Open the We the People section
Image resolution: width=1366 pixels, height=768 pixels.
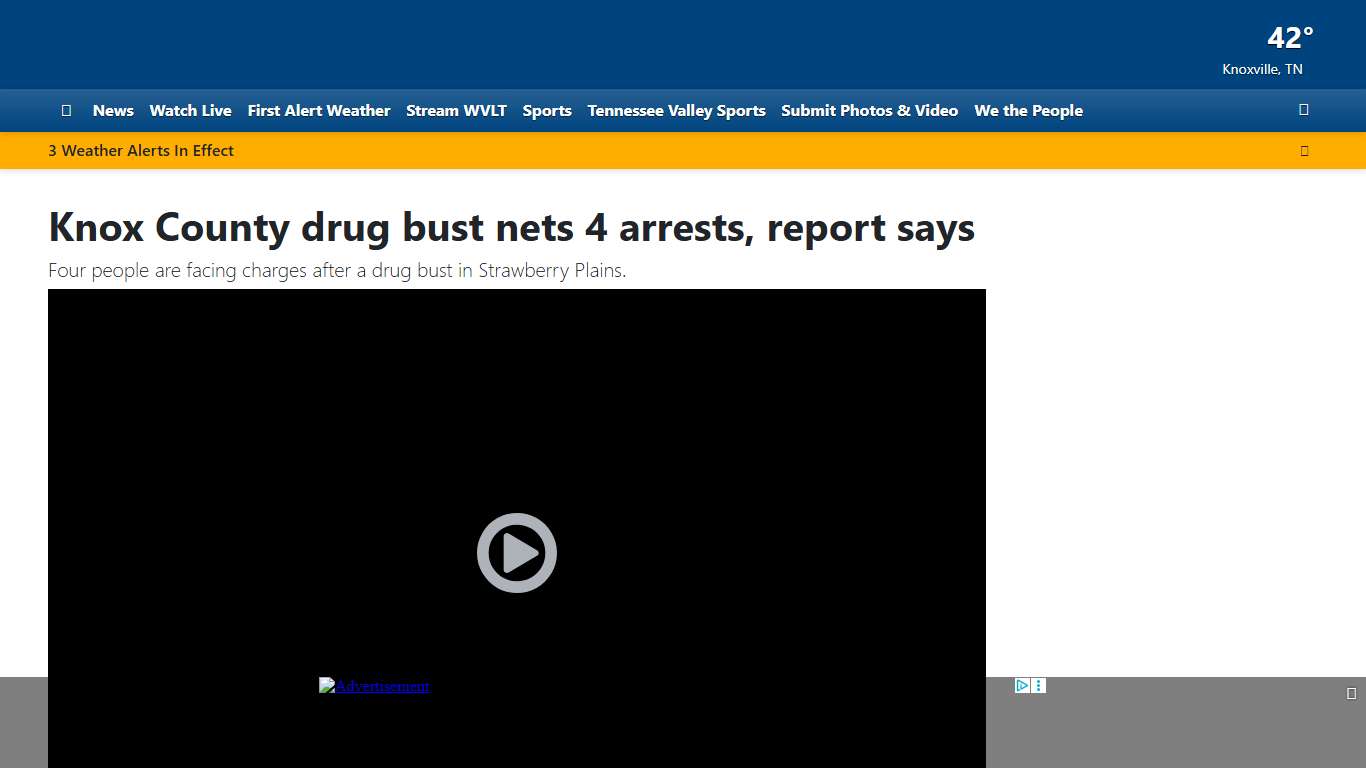(1028, 110)
